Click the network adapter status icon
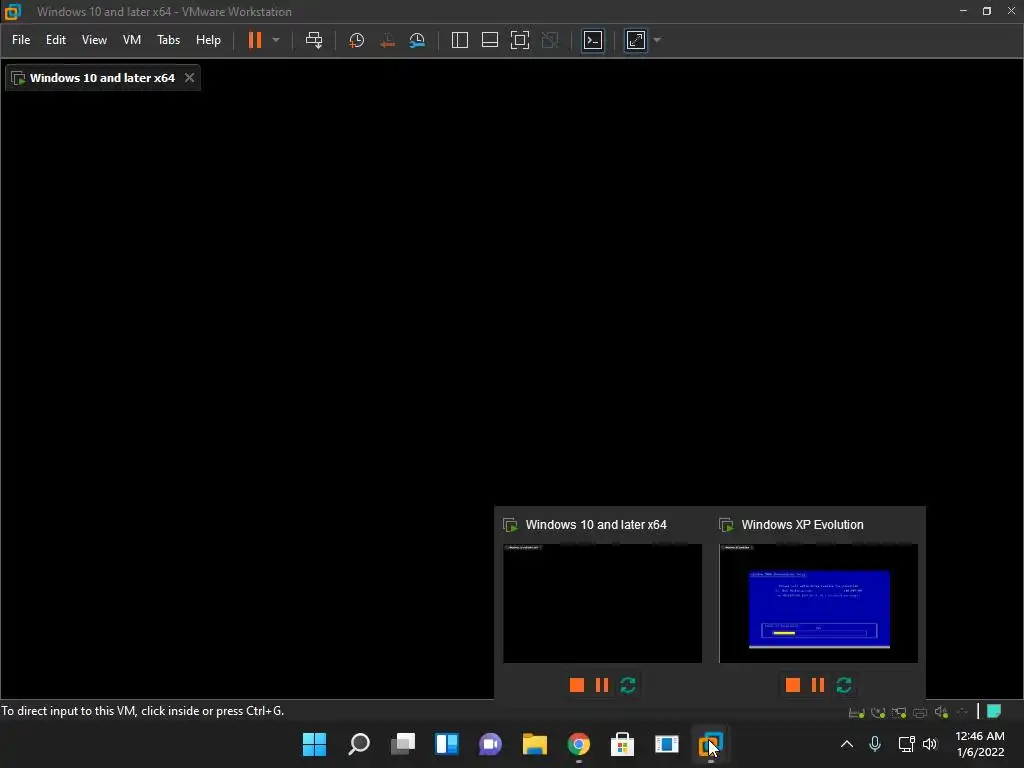 [899, 712]
